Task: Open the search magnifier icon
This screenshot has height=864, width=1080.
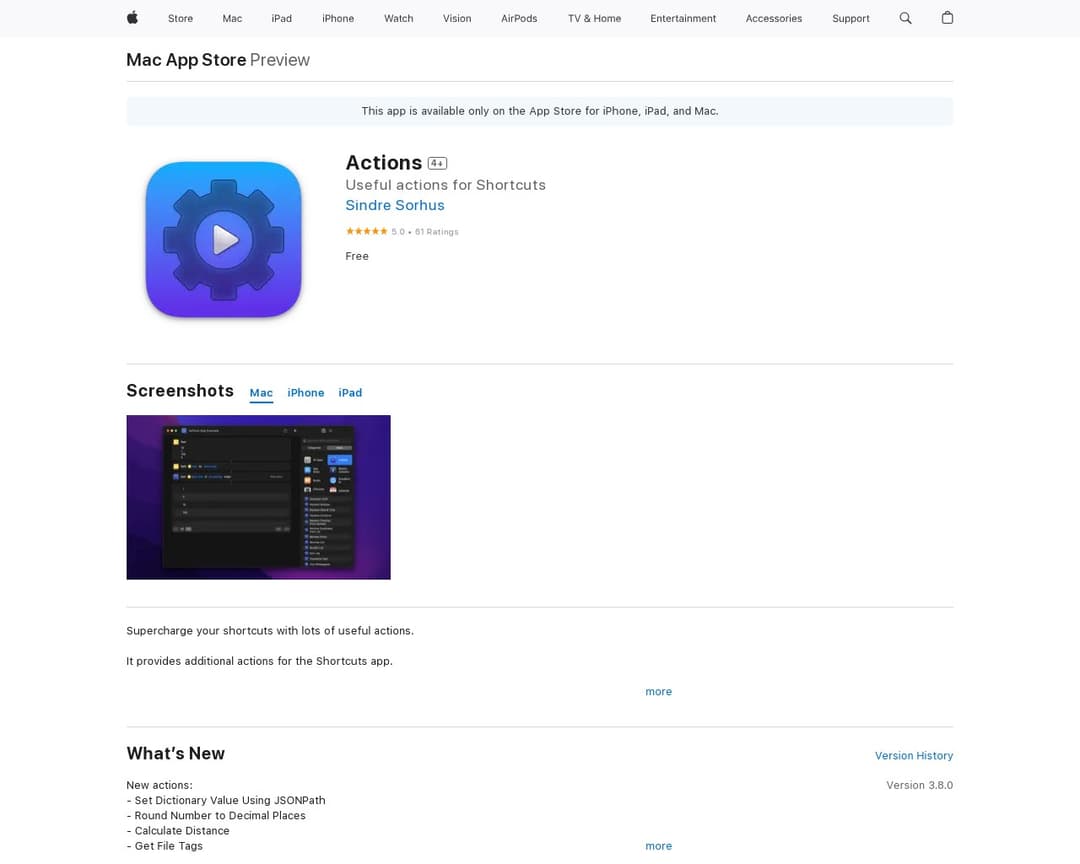Action: (x=905, y=18)
